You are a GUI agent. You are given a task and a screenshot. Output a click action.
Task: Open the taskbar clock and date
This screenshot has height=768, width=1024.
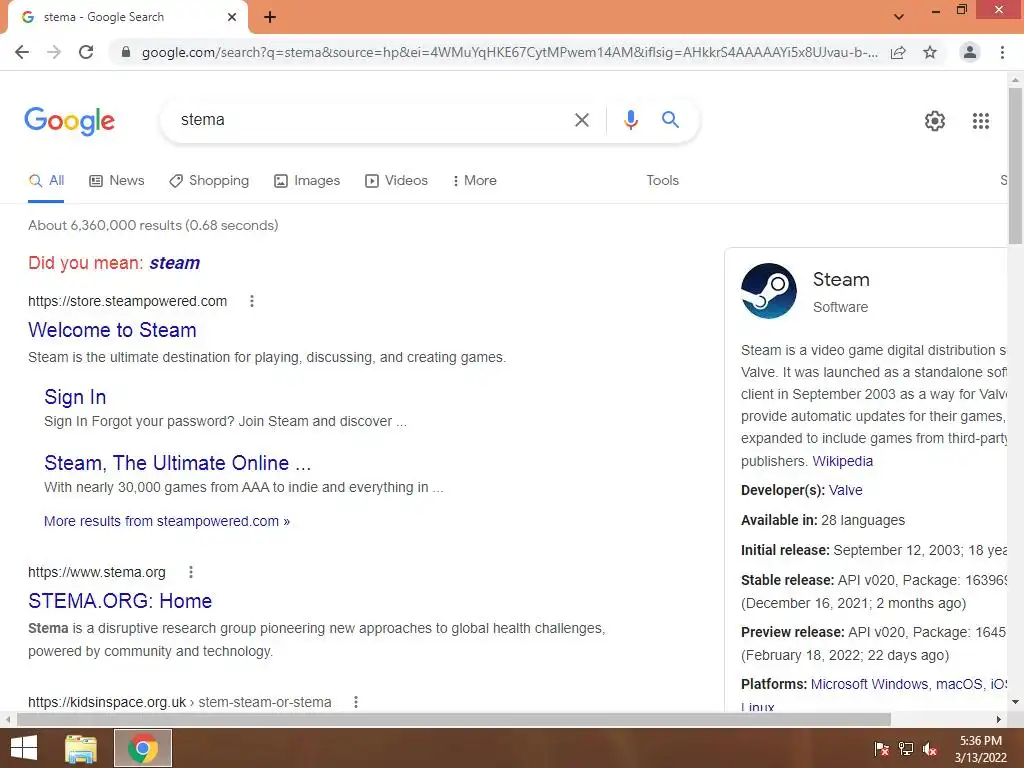tap(980, 749)
